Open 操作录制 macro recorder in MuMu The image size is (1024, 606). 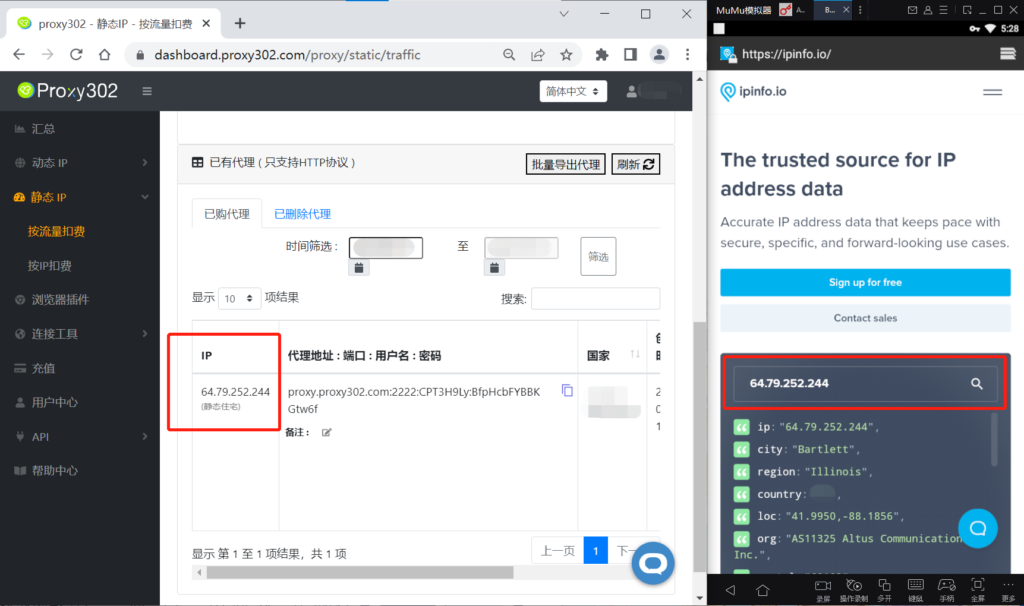pyautogui.click(x=854, y=590)
